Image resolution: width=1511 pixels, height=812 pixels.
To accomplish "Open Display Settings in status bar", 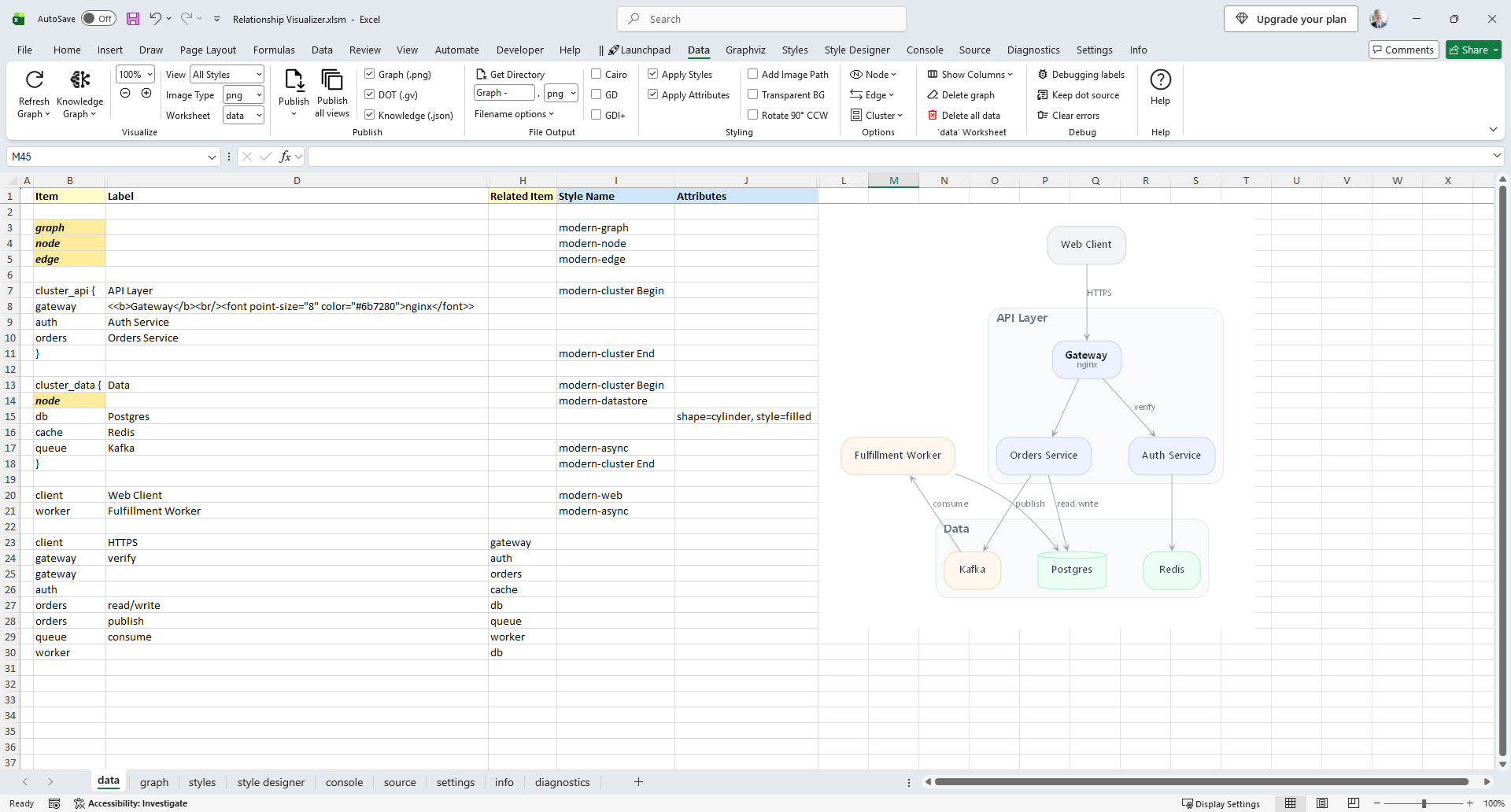I will [1221, 803].
